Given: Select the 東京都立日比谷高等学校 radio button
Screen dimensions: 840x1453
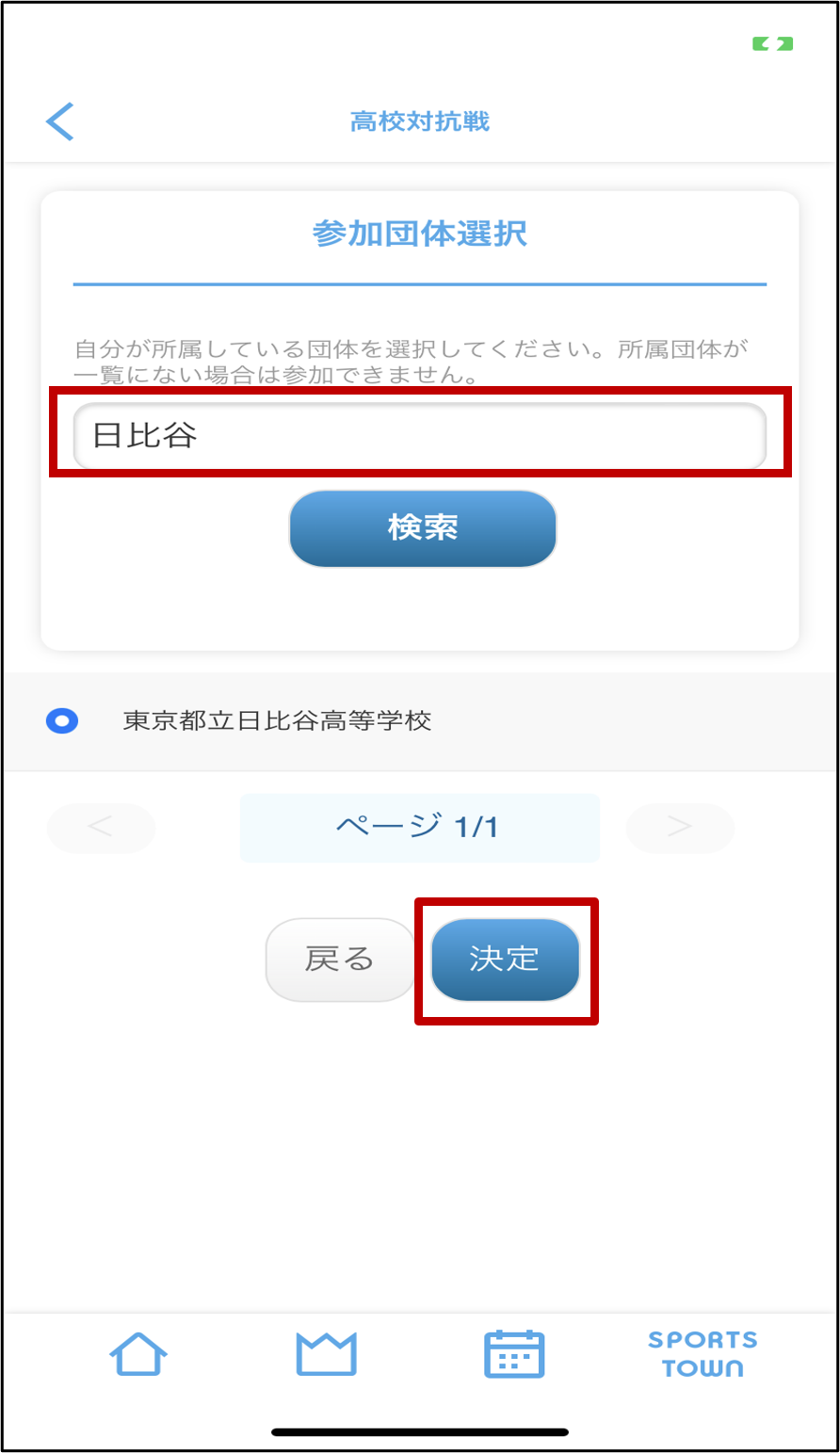Looking at the screenshot, I should point(62,721).
